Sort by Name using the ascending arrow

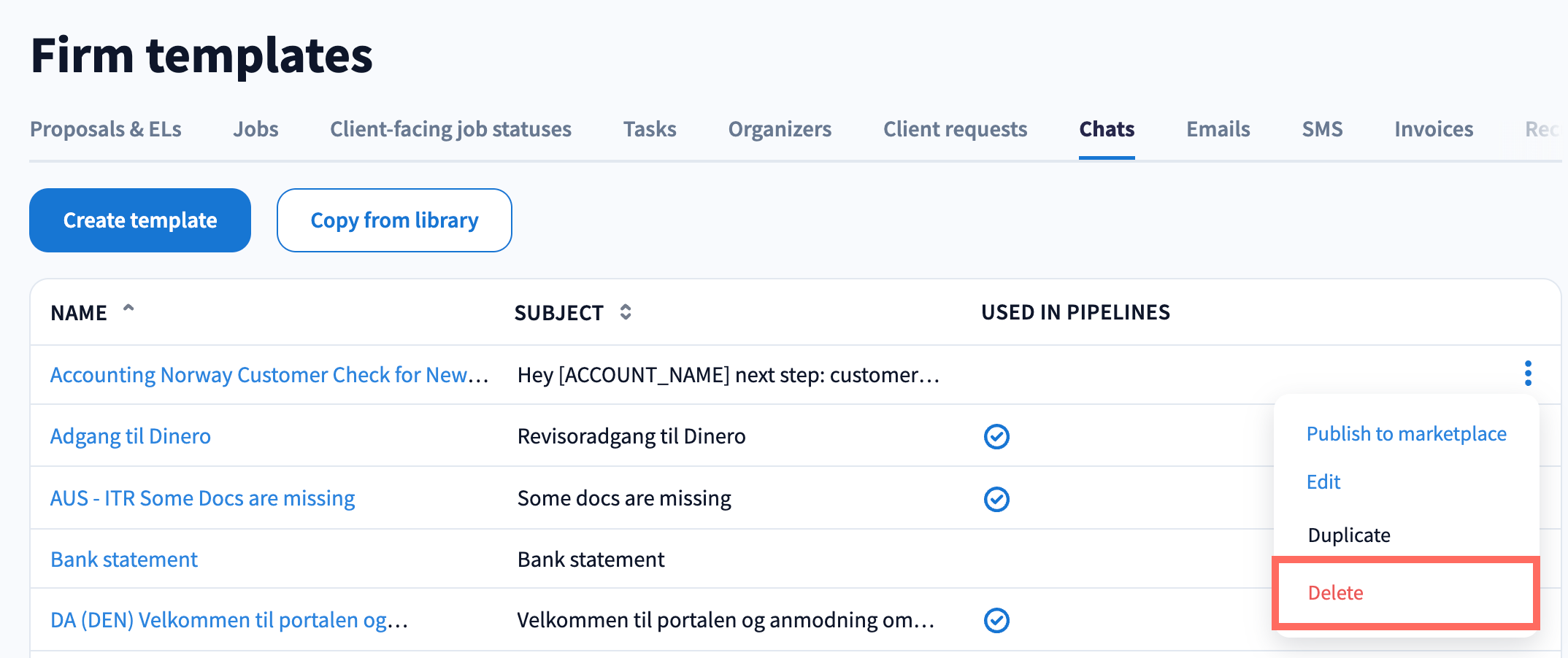tap(128, 309)
